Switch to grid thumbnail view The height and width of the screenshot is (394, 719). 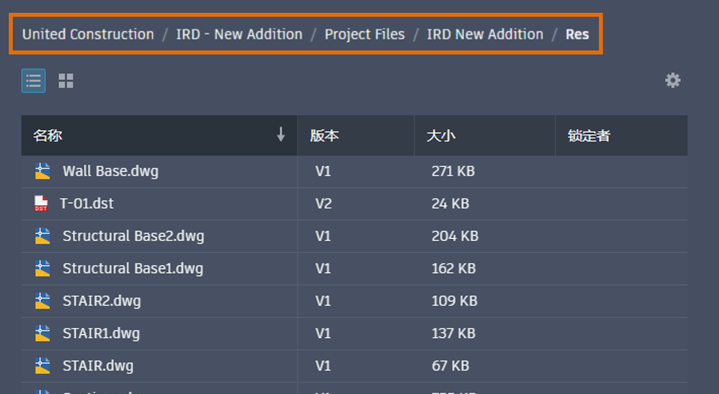[x=66, y=81]
